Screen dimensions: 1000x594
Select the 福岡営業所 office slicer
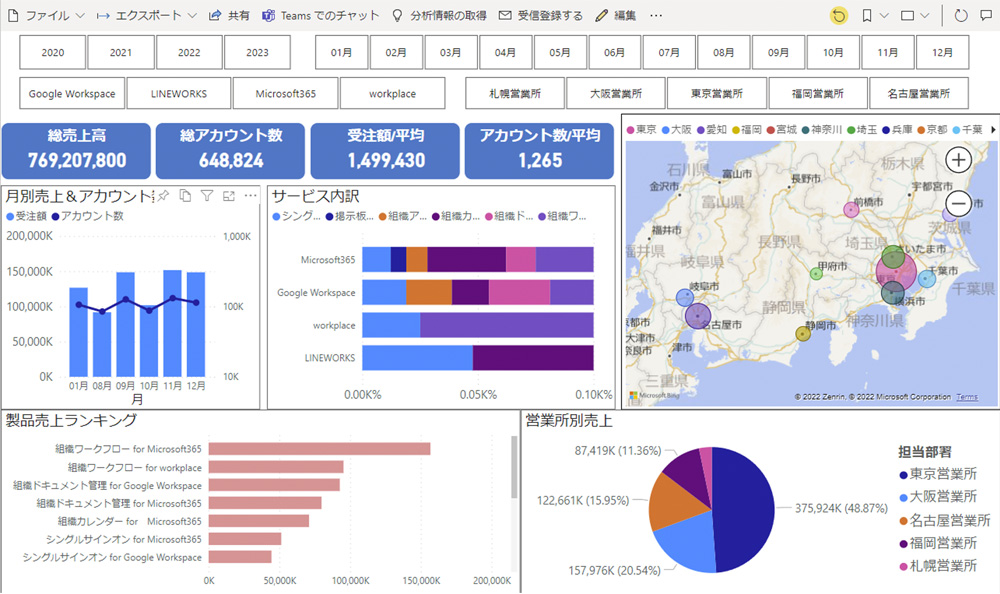(x=818, y=94)
